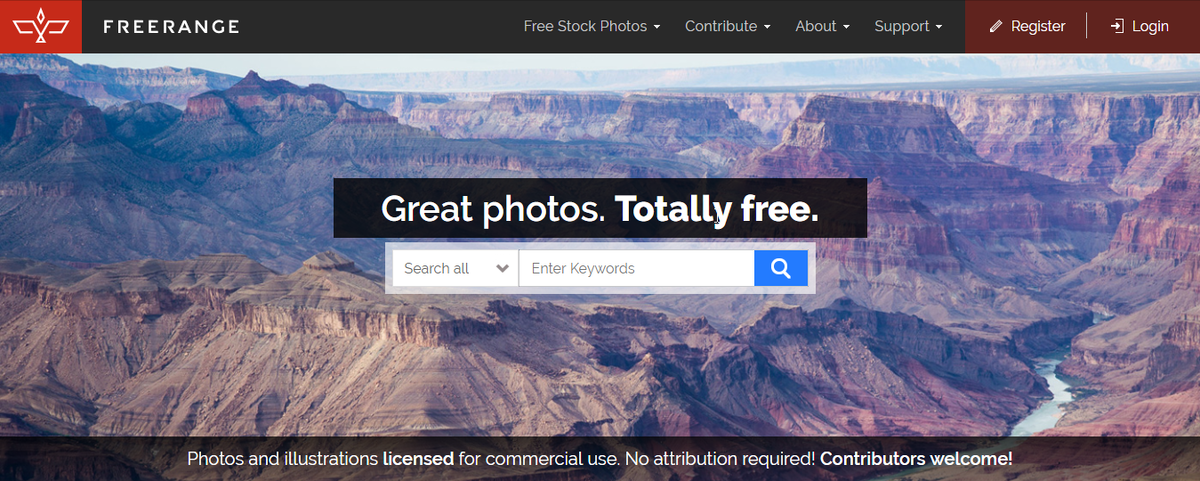The image size is (1200, 481).
Task: Follow the 'Contributors welcome!' link
Action: coord(916,460)
